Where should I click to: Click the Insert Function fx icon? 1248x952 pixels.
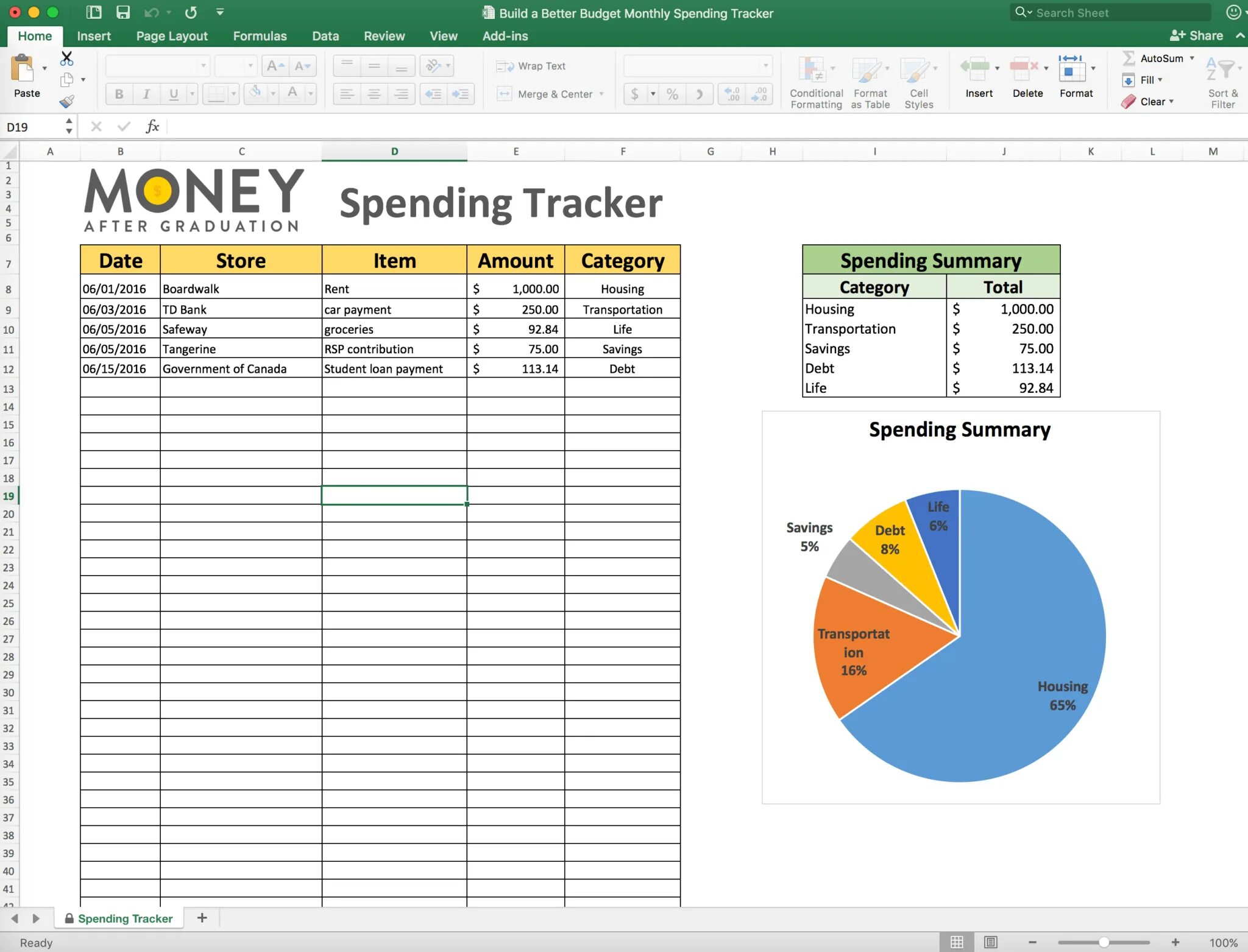(x=152, y=126)
